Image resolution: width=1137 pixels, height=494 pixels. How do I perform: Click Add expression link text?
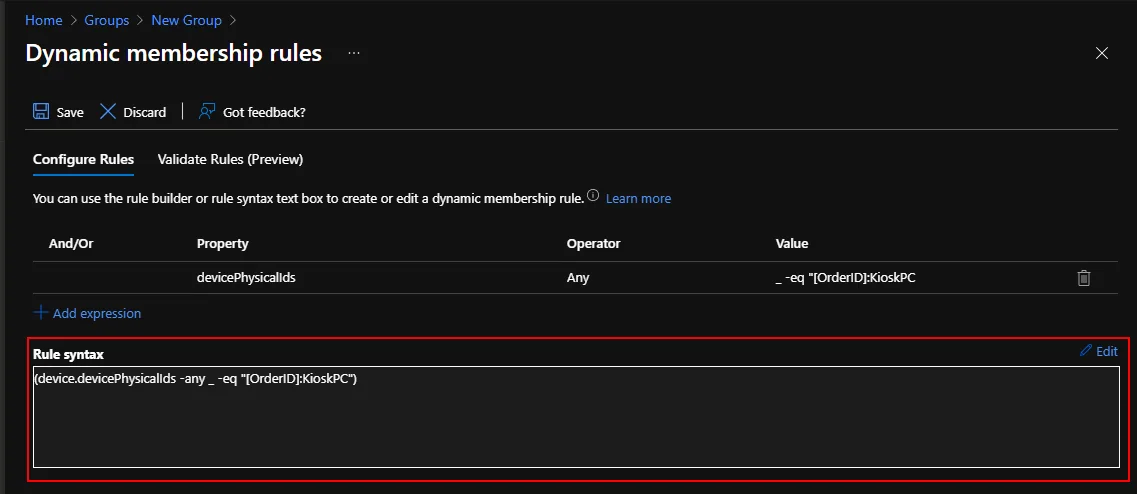coord(97,313)
